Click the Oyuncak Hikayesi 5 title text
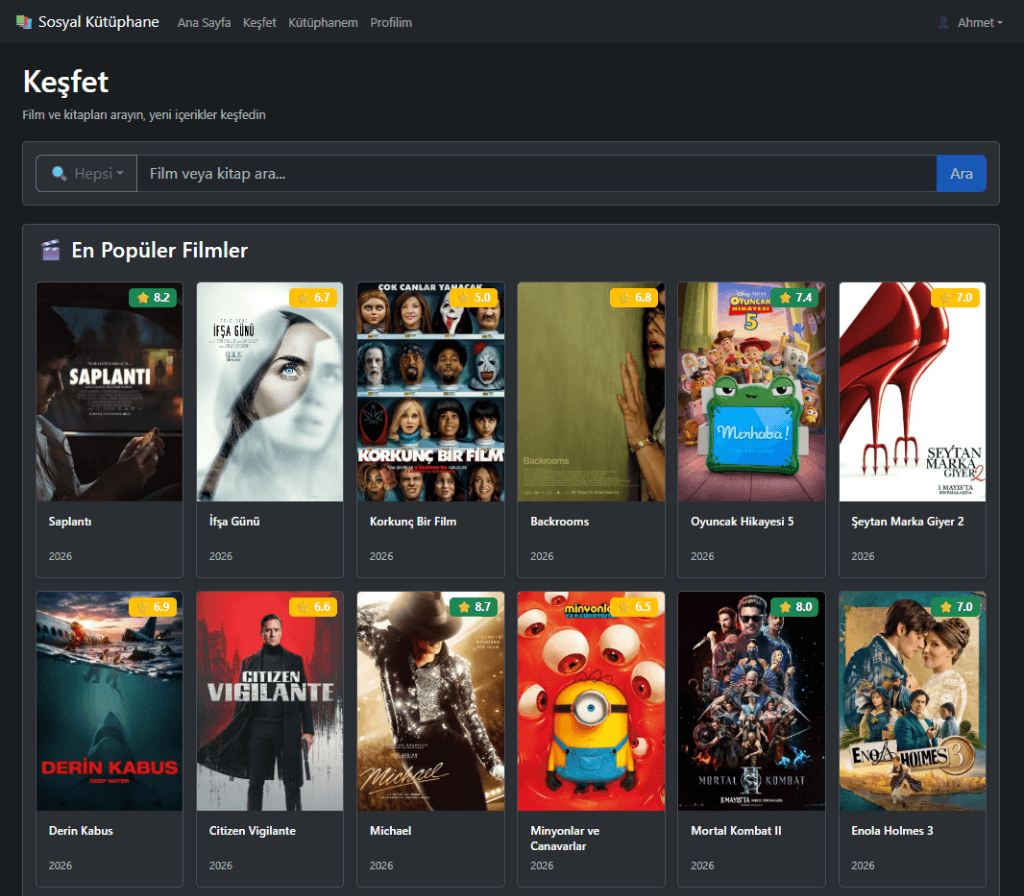Image resolution: width=1024 pixels, height=896 pixels. point(743,521)
